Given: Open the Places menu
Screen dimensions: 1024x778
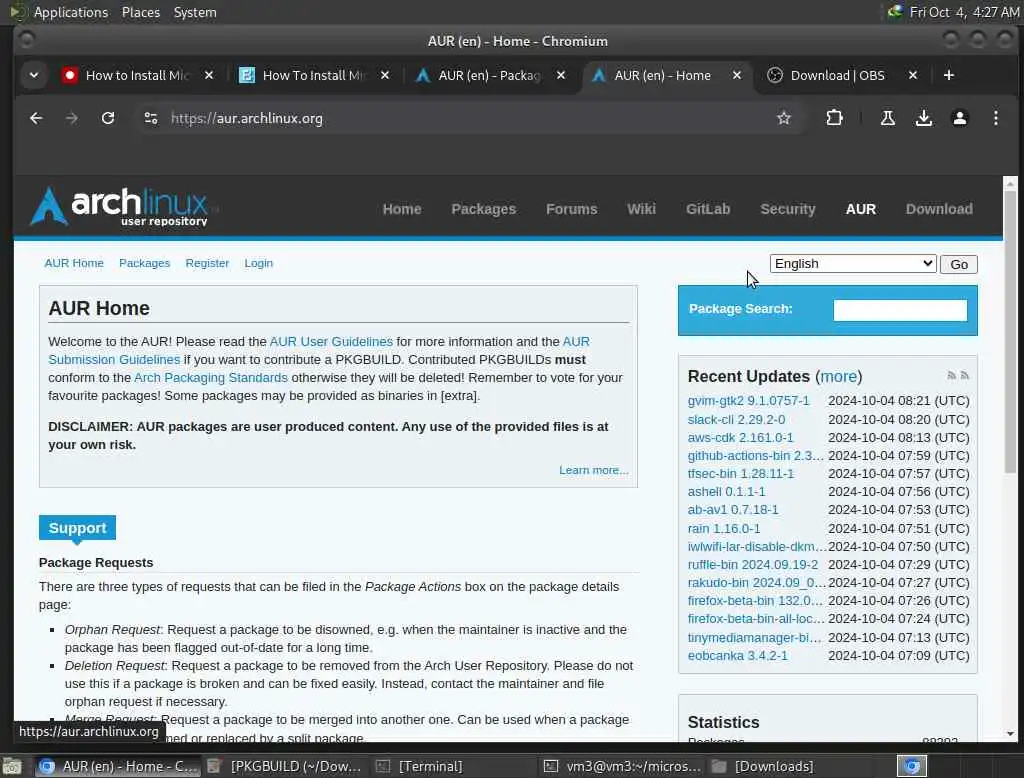Looking at the screenshot, I should pos(140,12).
